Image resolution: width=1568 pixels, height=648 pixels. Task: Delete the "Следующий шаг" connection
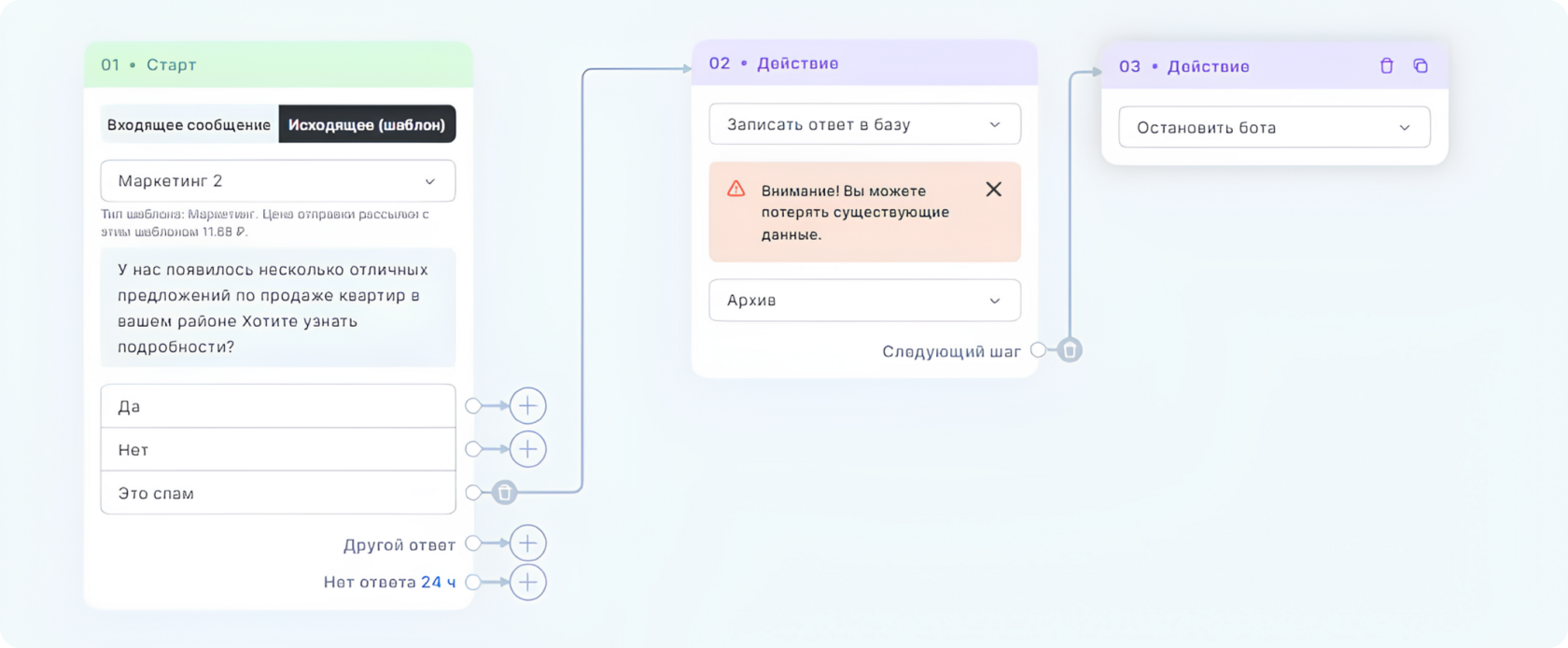point(1070,350)
